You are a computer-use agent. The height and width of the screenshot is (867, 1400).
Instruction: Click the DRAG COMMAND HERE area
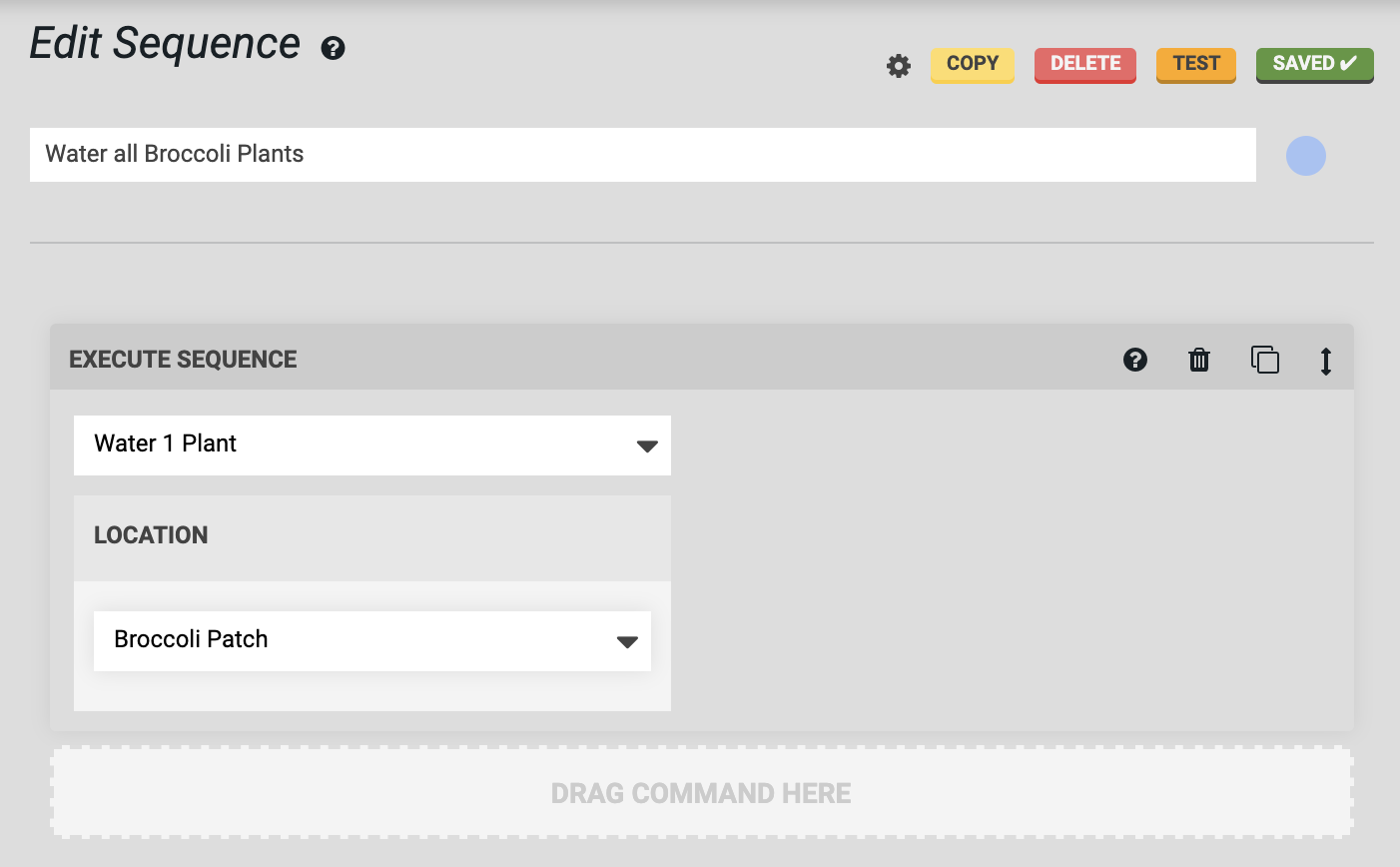click(x=700, y=792)
